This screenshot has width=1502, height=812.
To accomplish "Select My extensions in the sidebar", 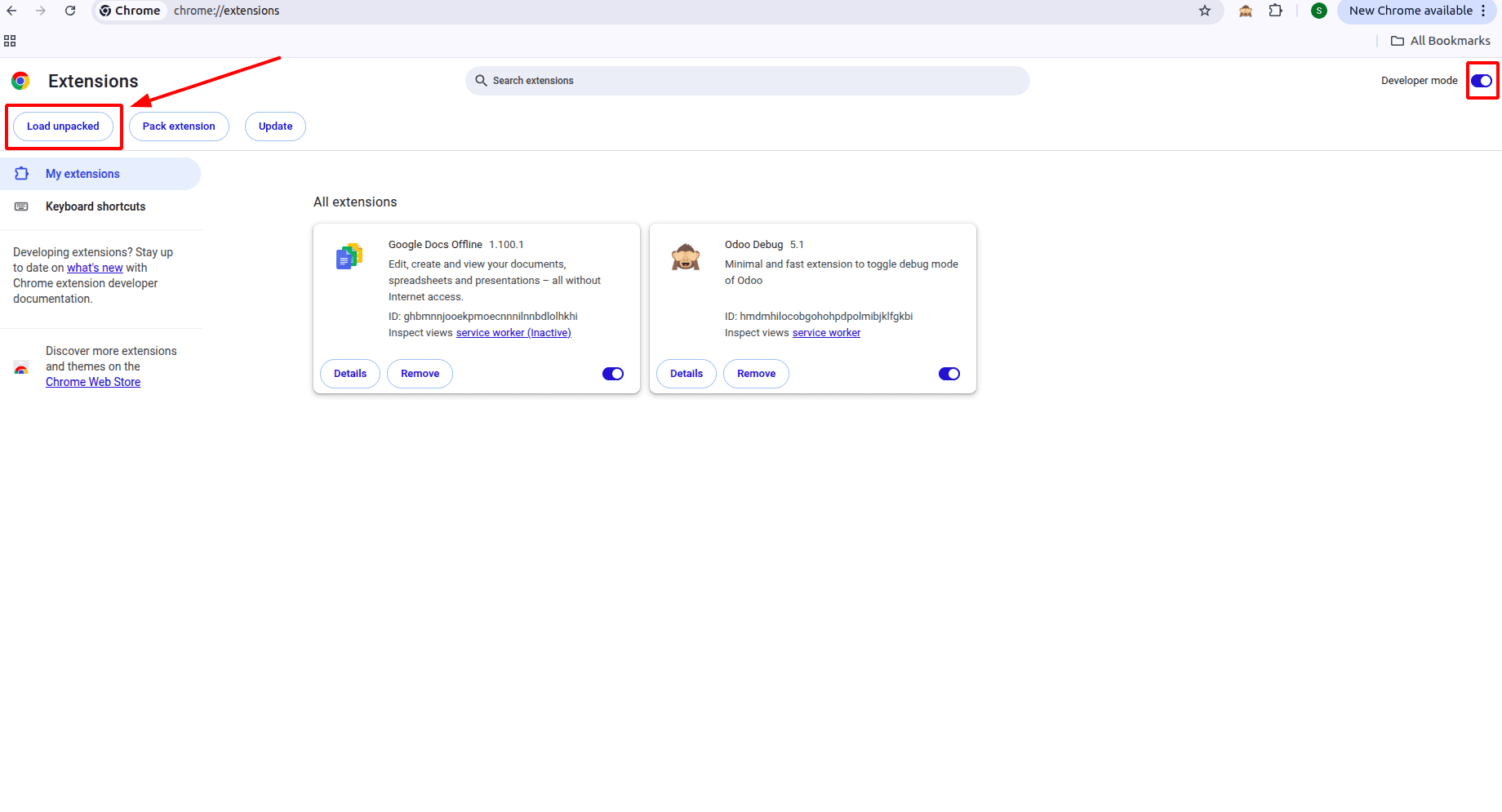I will [x=82, y=173].
